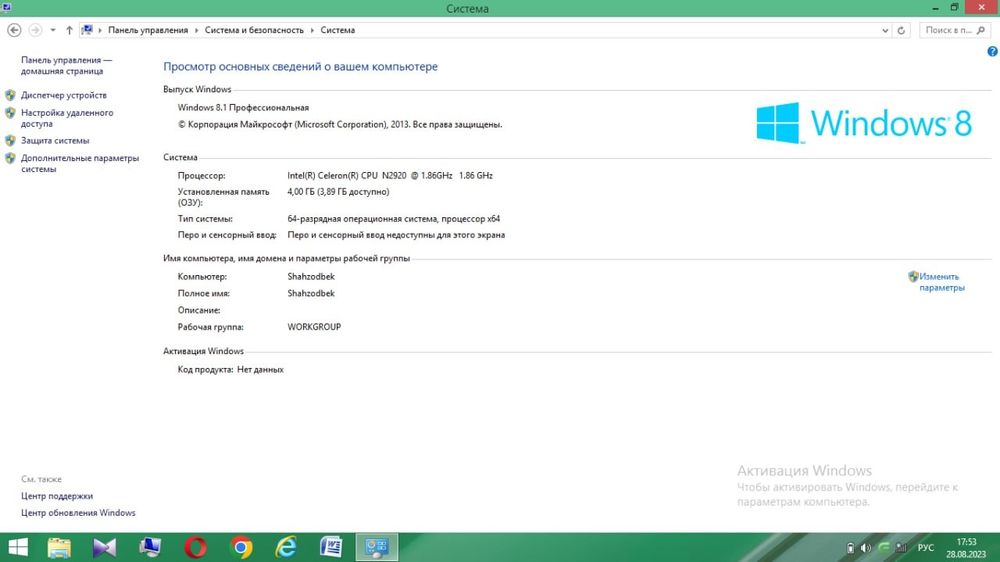The image size is (1000, 562).
Task: Open Настройка удаленного доступа
Action: click(67, 118)
